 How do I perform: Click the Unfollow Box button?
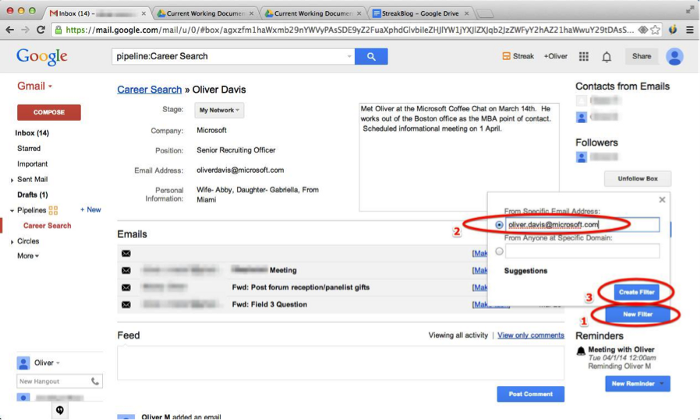pyautogui.click(x=638, y=179)
